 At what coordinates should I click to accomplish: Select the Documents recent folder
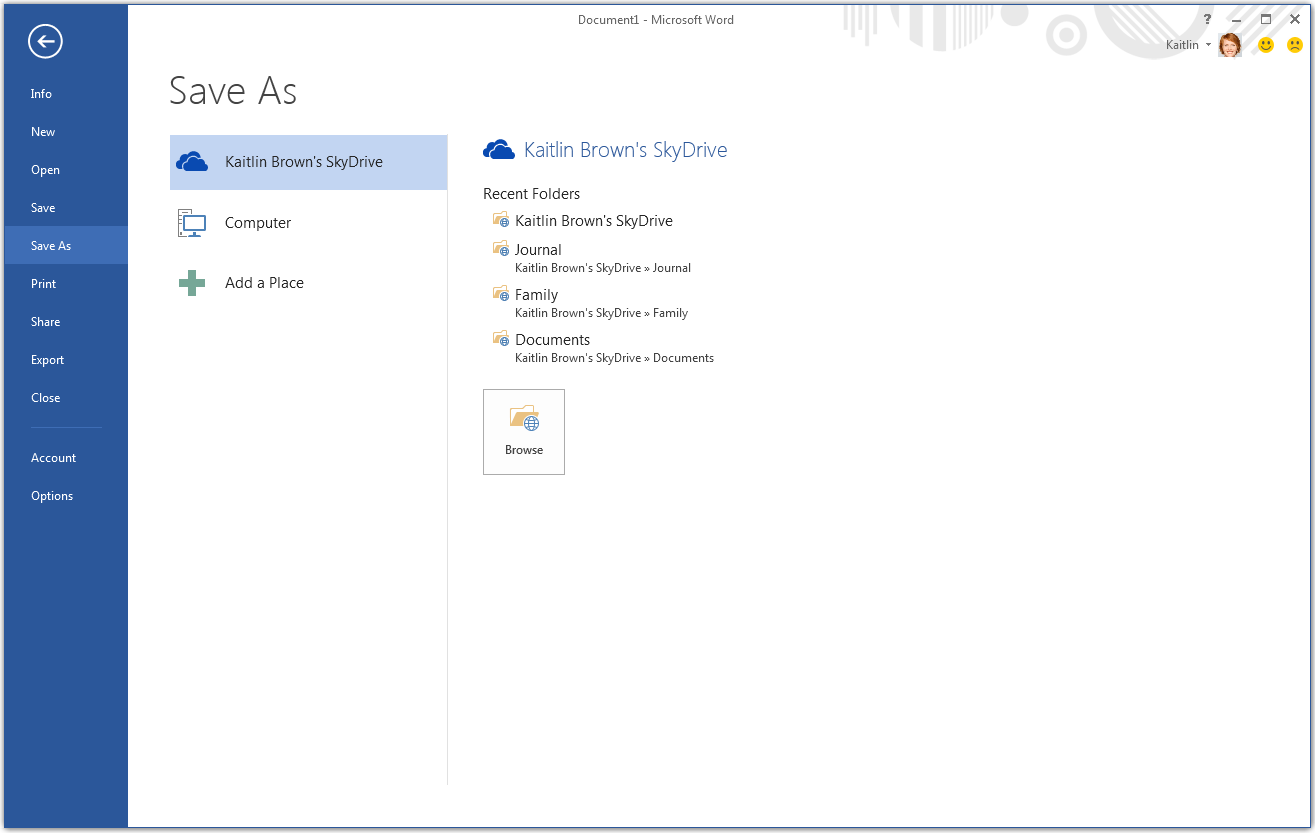pyautogui.click(x=552, y=340)
